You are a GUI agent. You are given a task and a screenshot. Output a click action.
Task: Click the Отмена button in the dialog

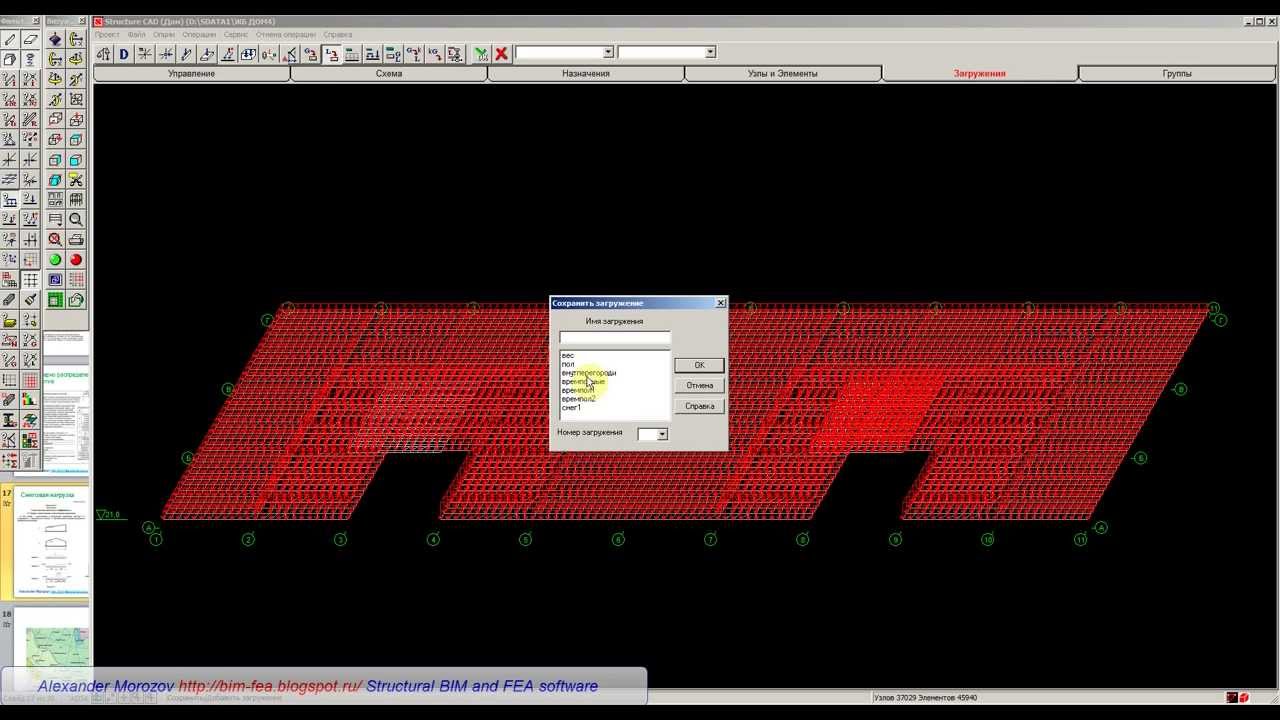(699, 385)
